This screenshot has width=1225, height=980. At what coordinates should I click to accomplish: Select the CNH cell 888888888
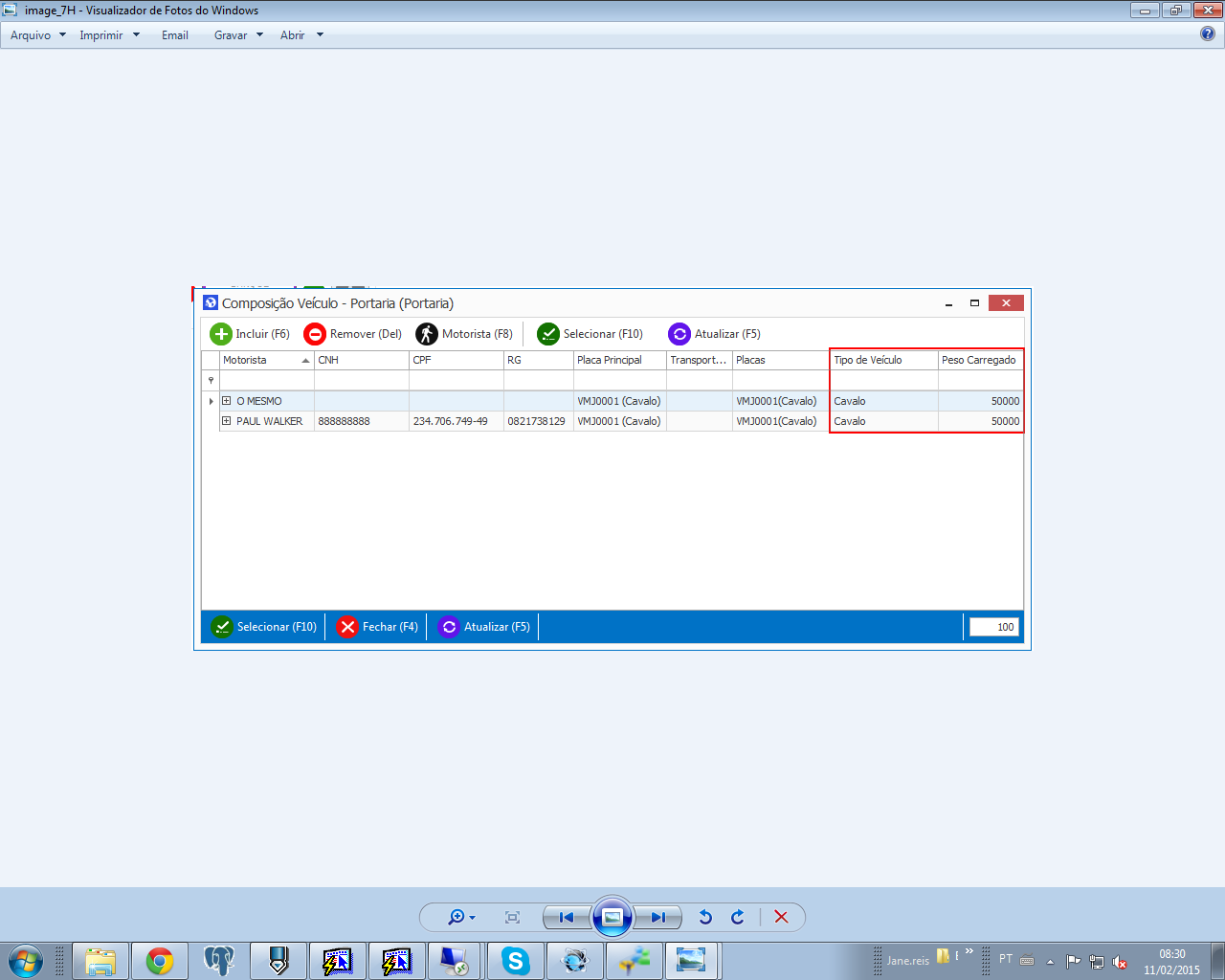(x=362, y=421)
